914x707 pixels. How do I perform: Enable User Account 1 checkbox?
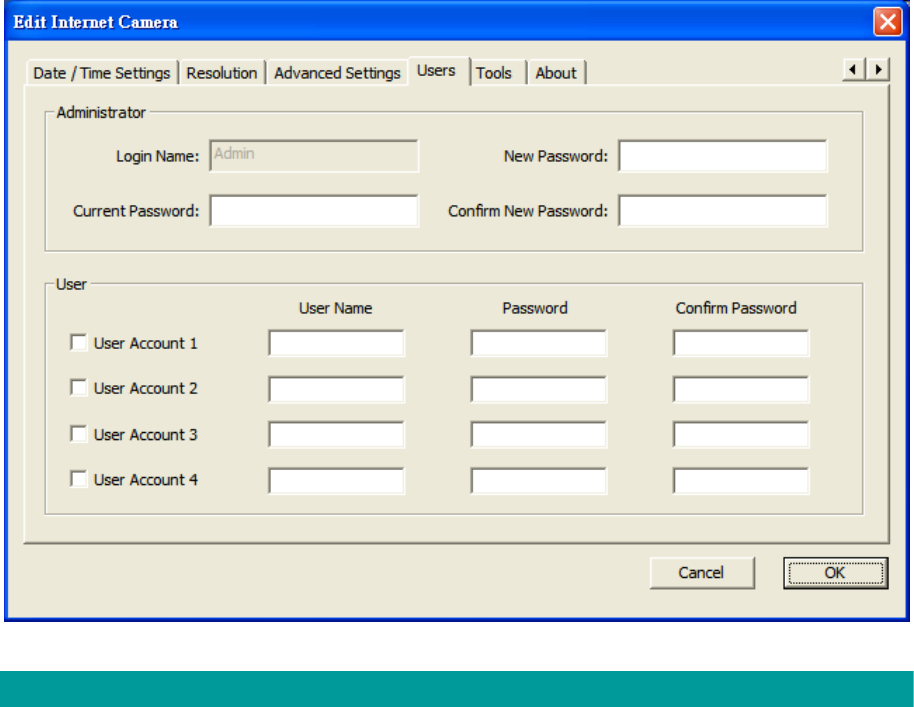(x=78, y=343)
